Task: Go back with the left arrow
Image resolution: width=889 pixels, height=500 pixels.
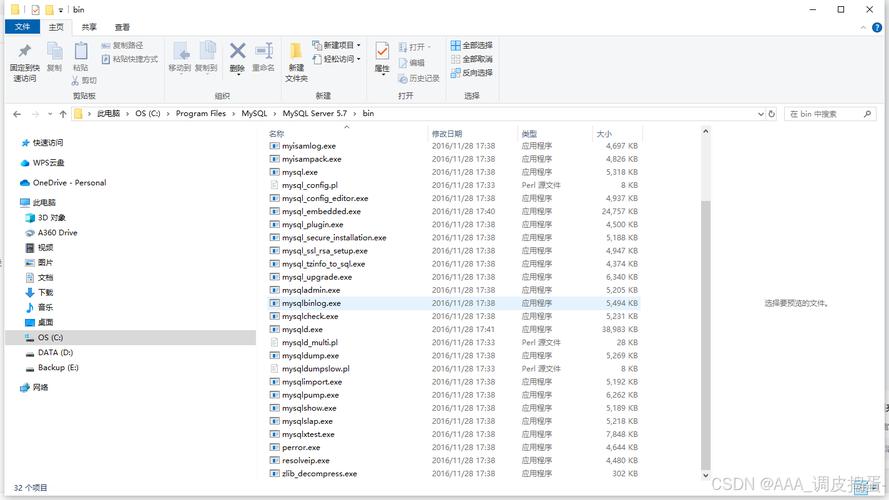Action: [17, 114]
